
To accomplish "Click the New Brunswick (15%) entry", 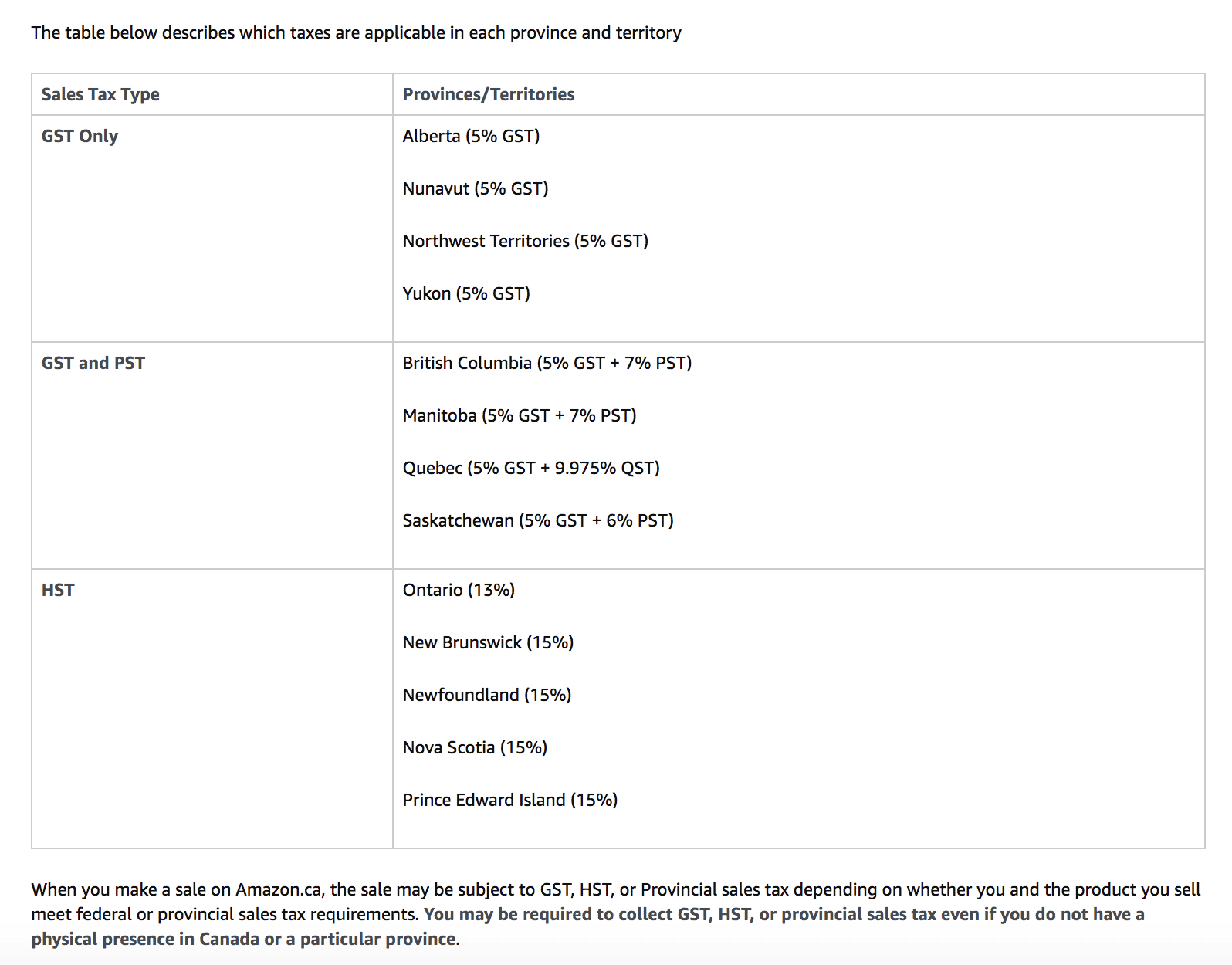I will tap(488, 642).
